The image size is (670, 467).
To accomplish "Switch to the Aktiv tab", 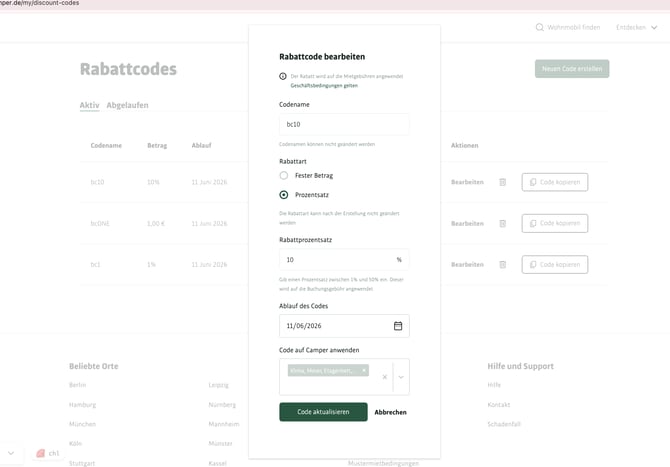I will [89, 105].
